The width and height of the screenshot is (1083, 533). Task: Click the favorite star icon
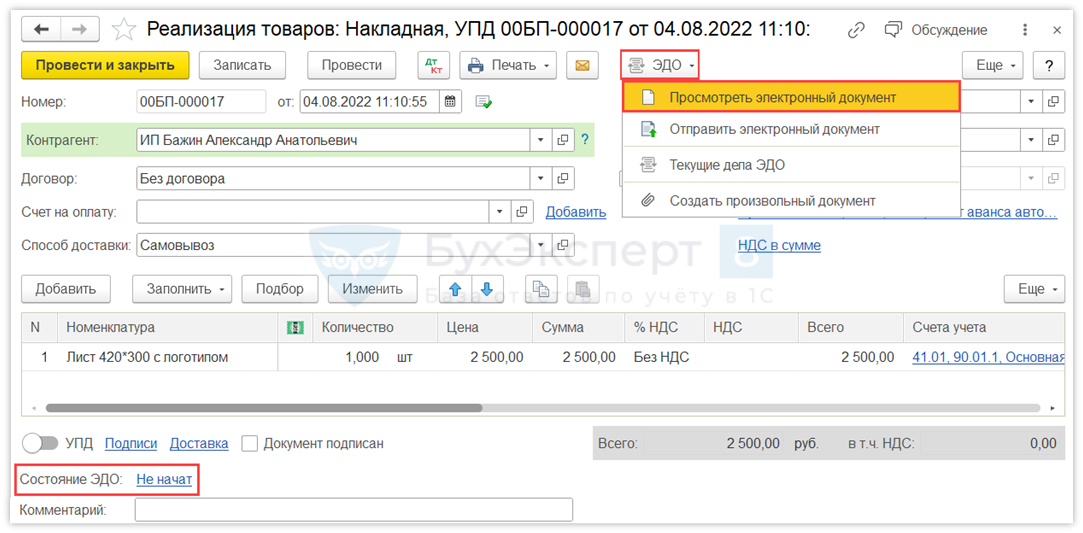tap(124, 29)
